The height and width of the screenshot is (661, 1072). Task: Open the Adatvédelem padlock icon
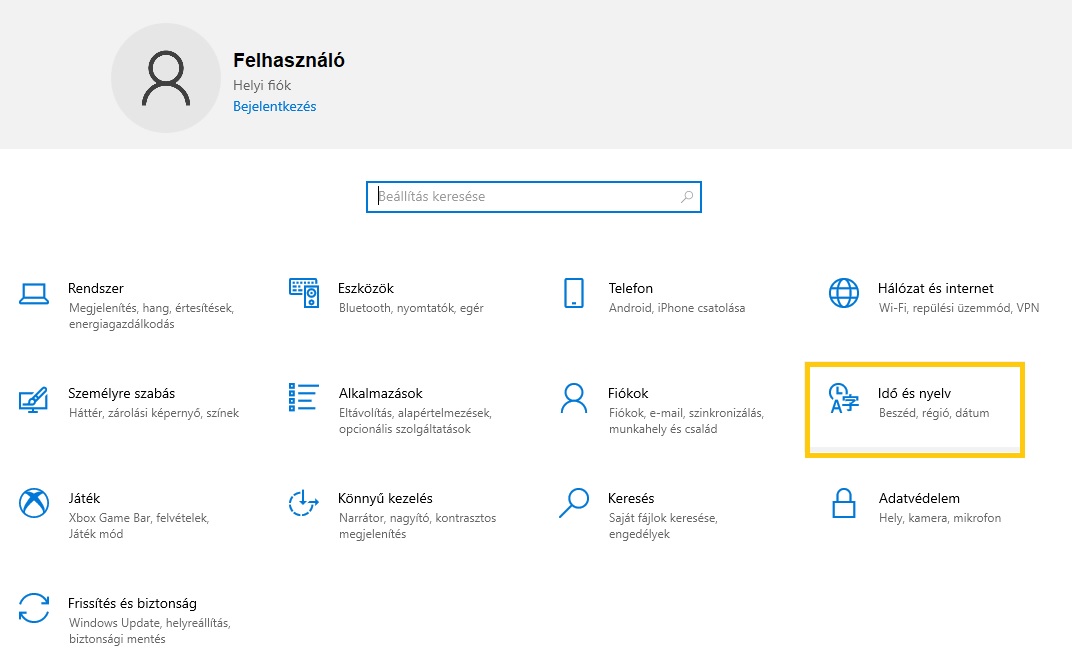coord(843,503)
